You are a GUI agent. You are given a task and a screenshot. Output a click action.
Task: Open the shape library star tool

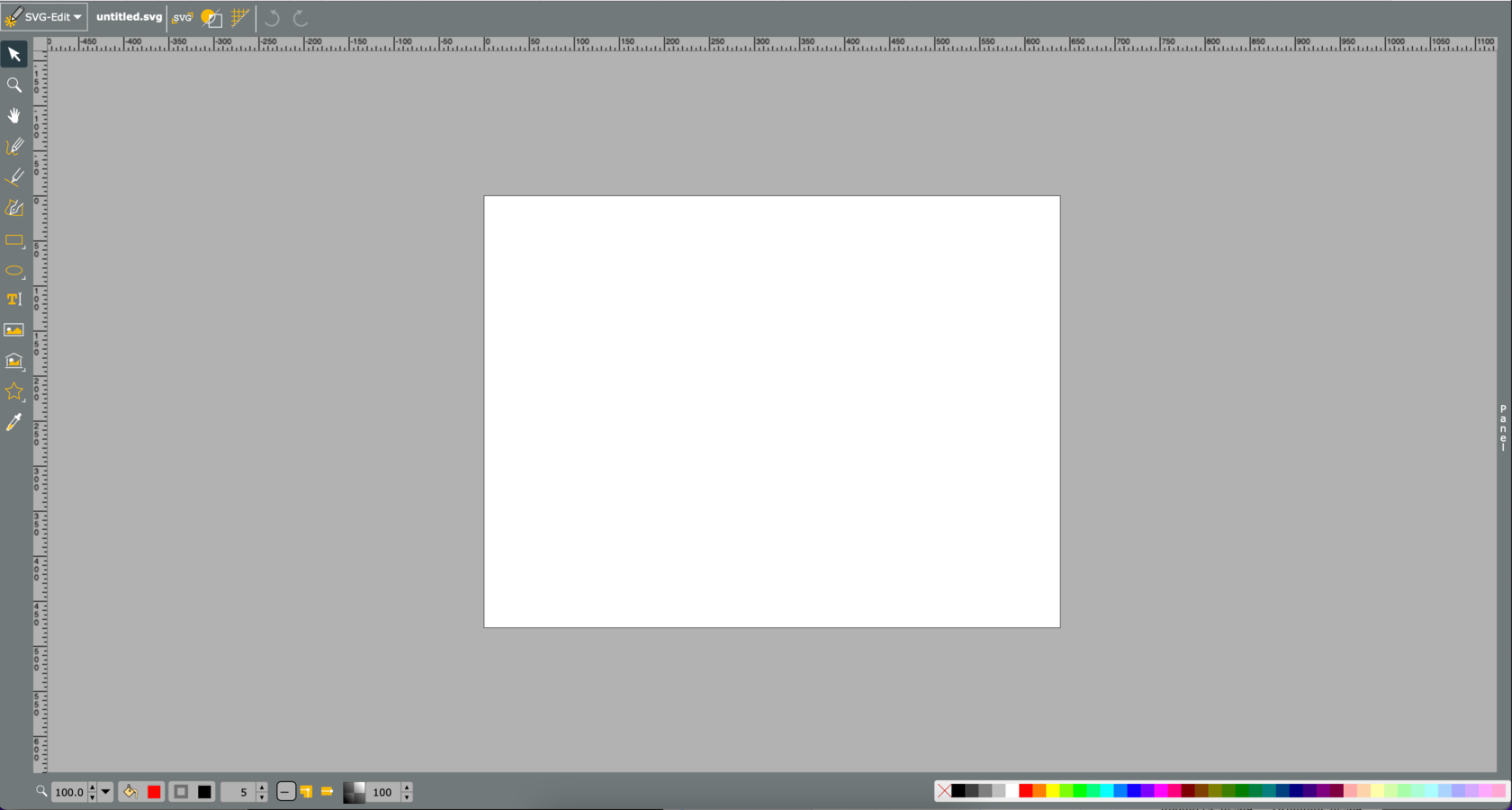[14, 391]
